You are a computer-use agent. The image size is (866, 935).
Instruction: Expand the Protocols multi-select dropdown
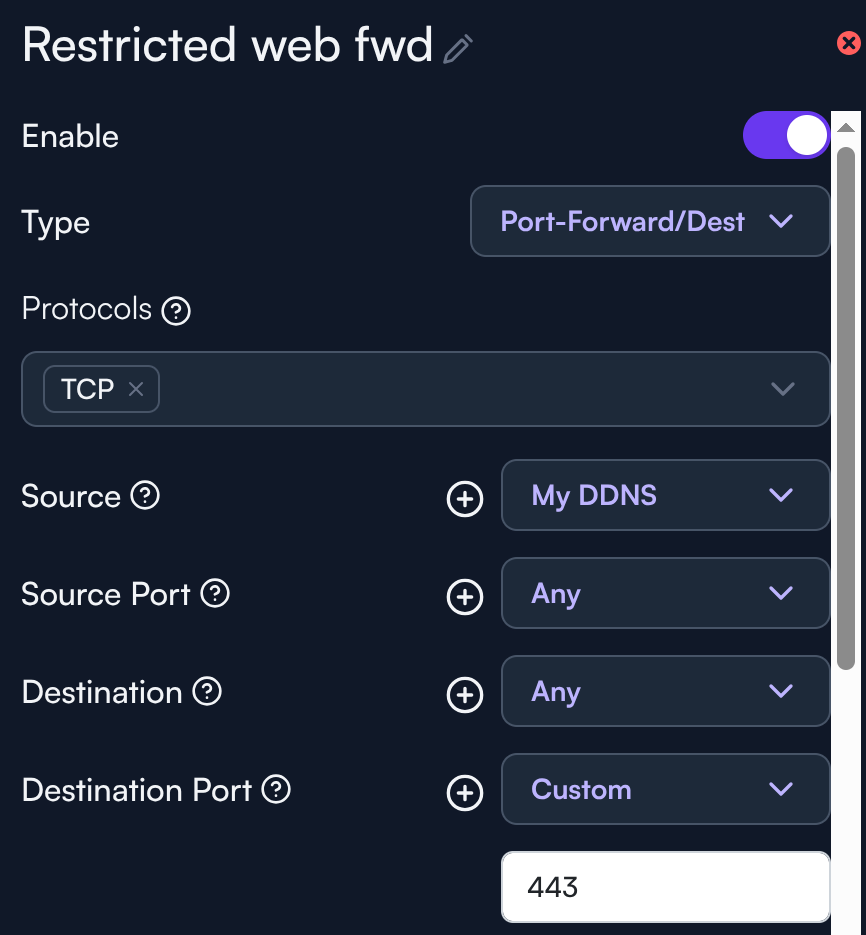[x=782, y=389]
